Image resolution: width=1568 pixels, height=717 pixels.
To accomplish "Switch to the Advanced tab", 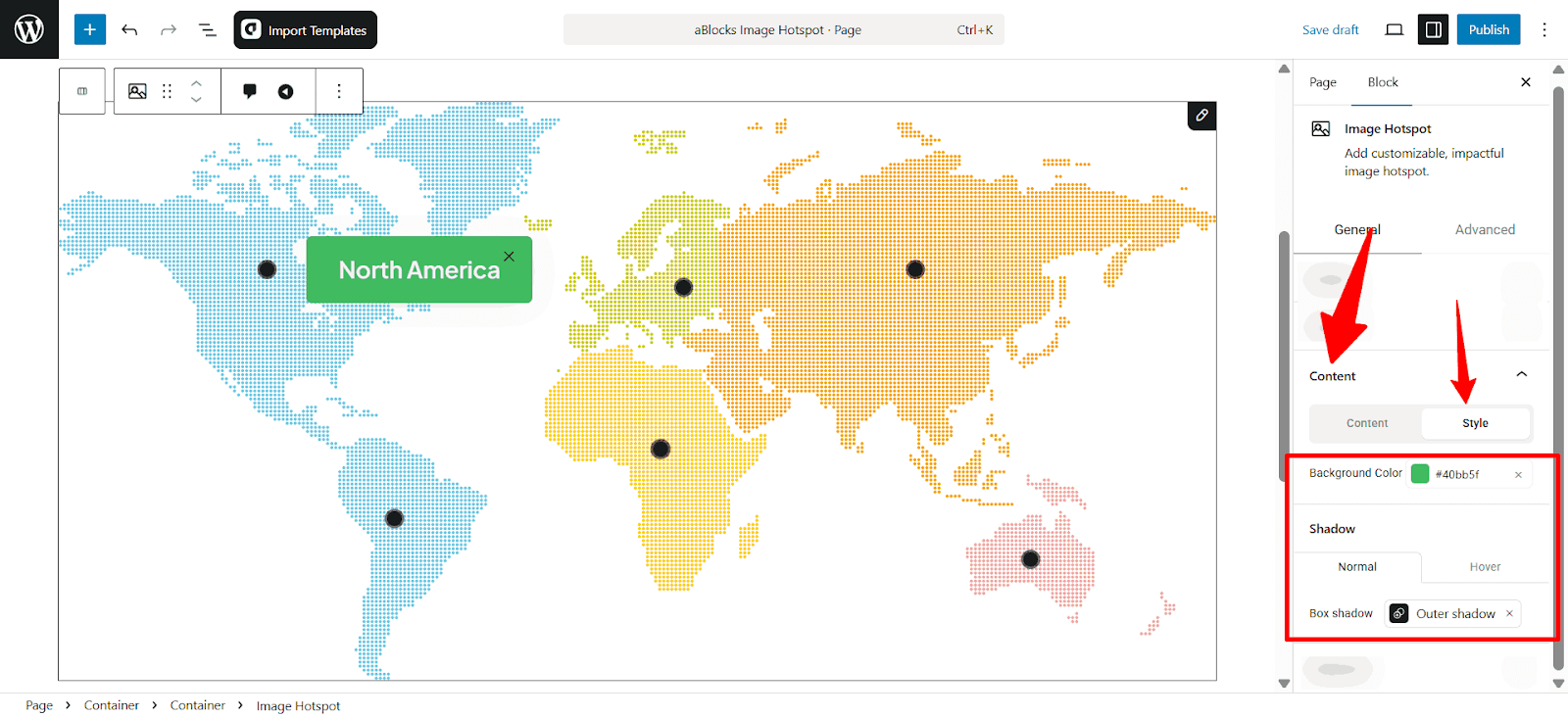I will point(1485,229).
